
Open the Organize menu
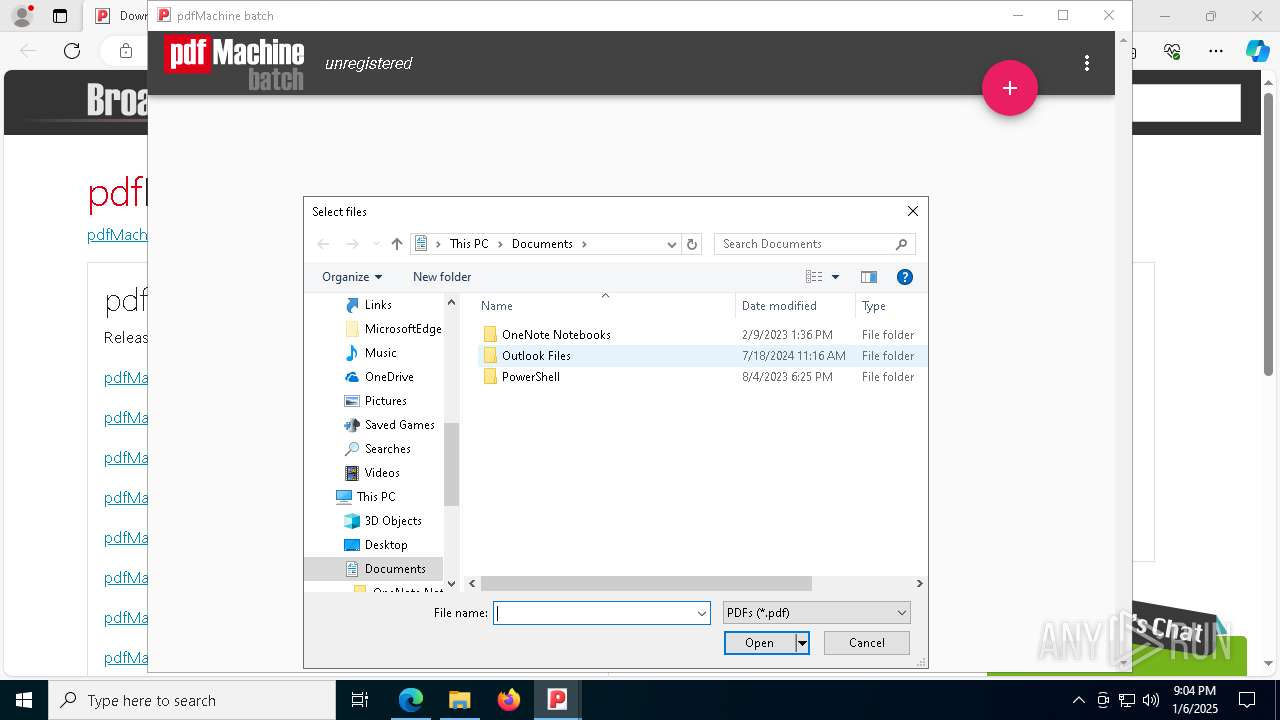[352, 277]
